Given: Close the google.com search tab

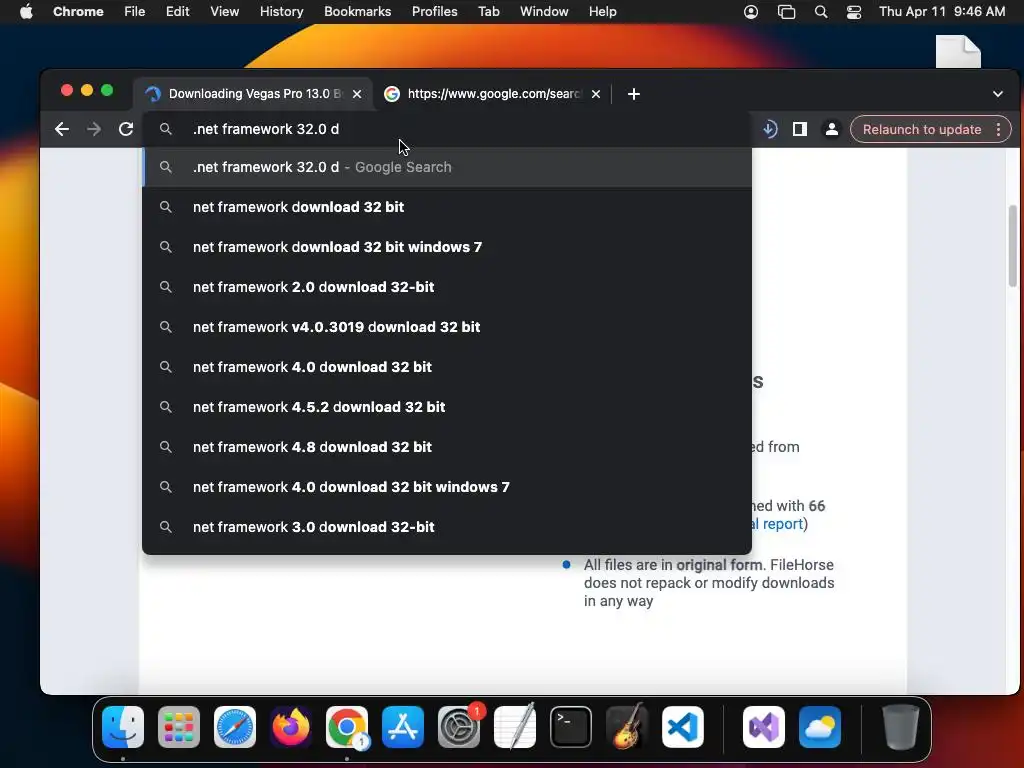Looking at the screenshot, I should [x=596, y=94].
